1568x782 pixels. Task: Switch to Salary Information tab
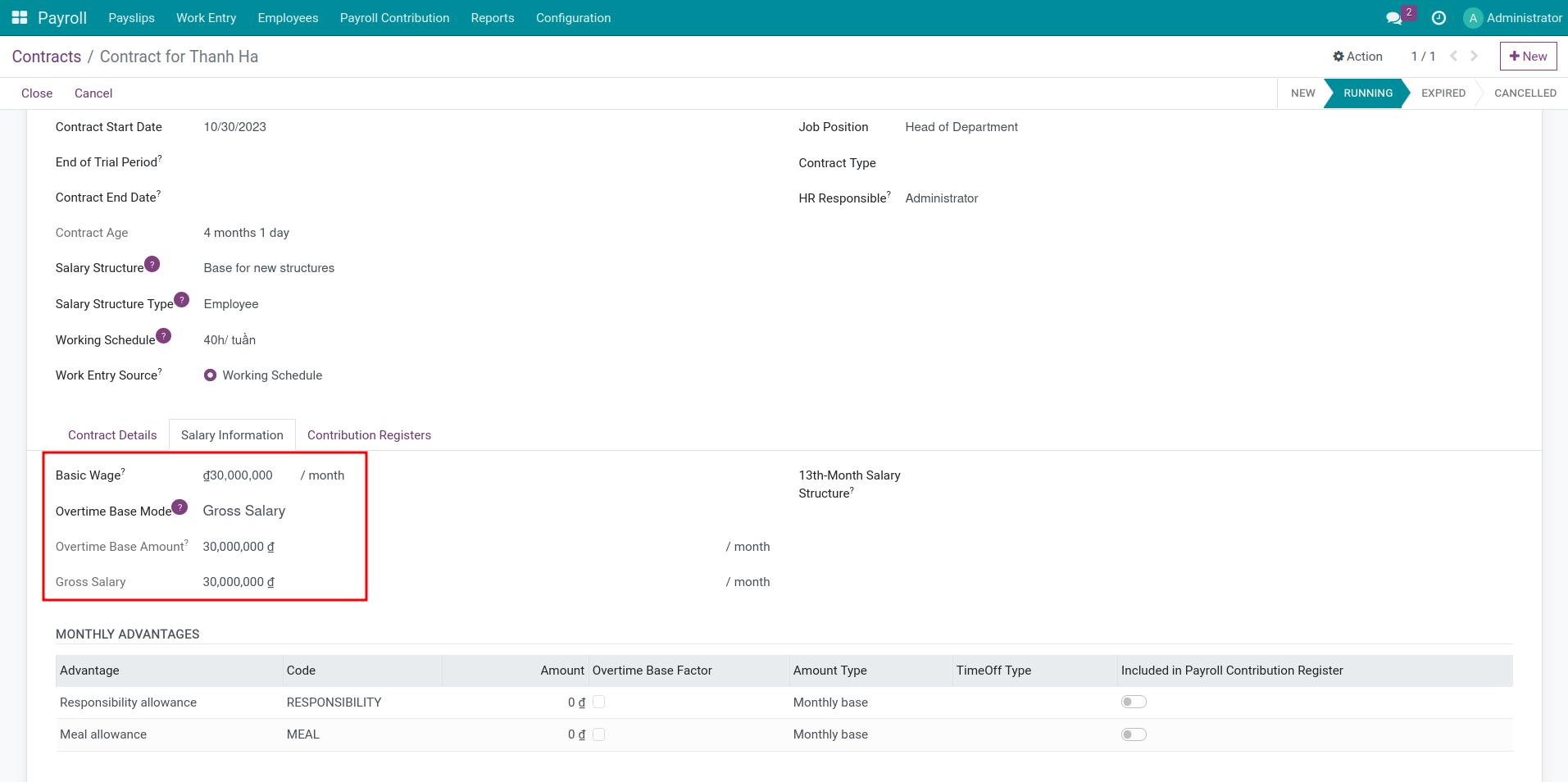point(232,435)
